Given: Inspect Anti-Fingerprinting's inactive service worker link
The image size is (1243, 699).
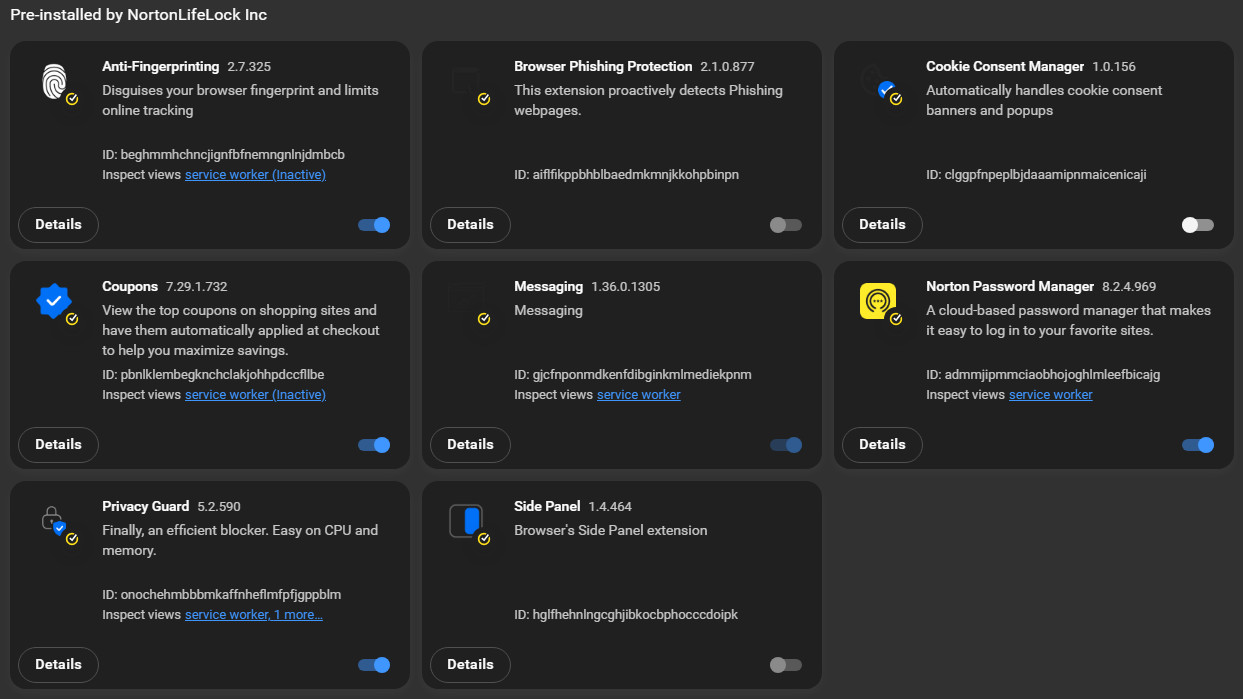Looking at the screenshot, I should point(255,175).
